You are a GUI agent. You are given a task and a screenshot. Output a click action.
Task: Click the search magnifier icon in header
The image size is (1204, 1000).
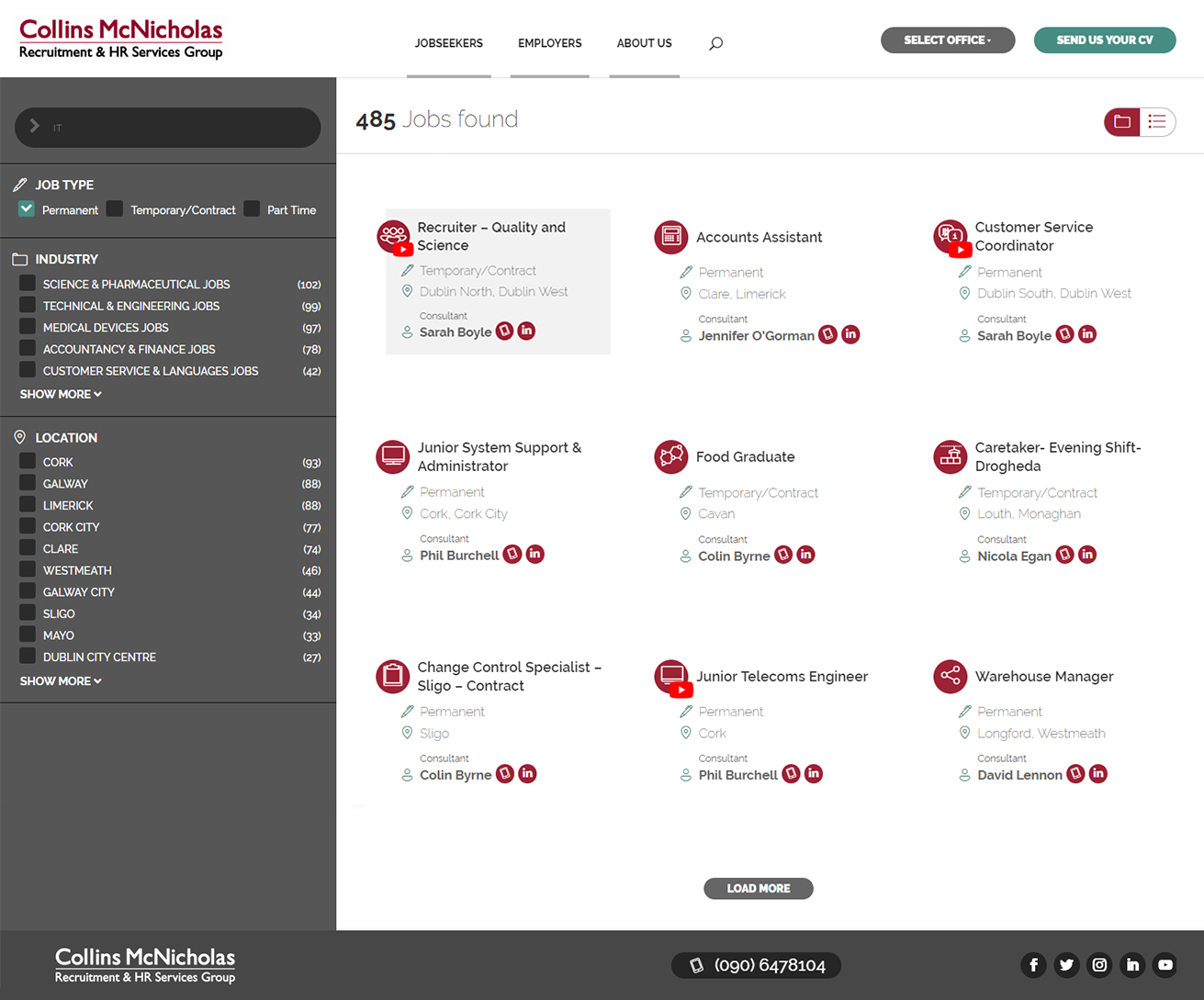716,43
